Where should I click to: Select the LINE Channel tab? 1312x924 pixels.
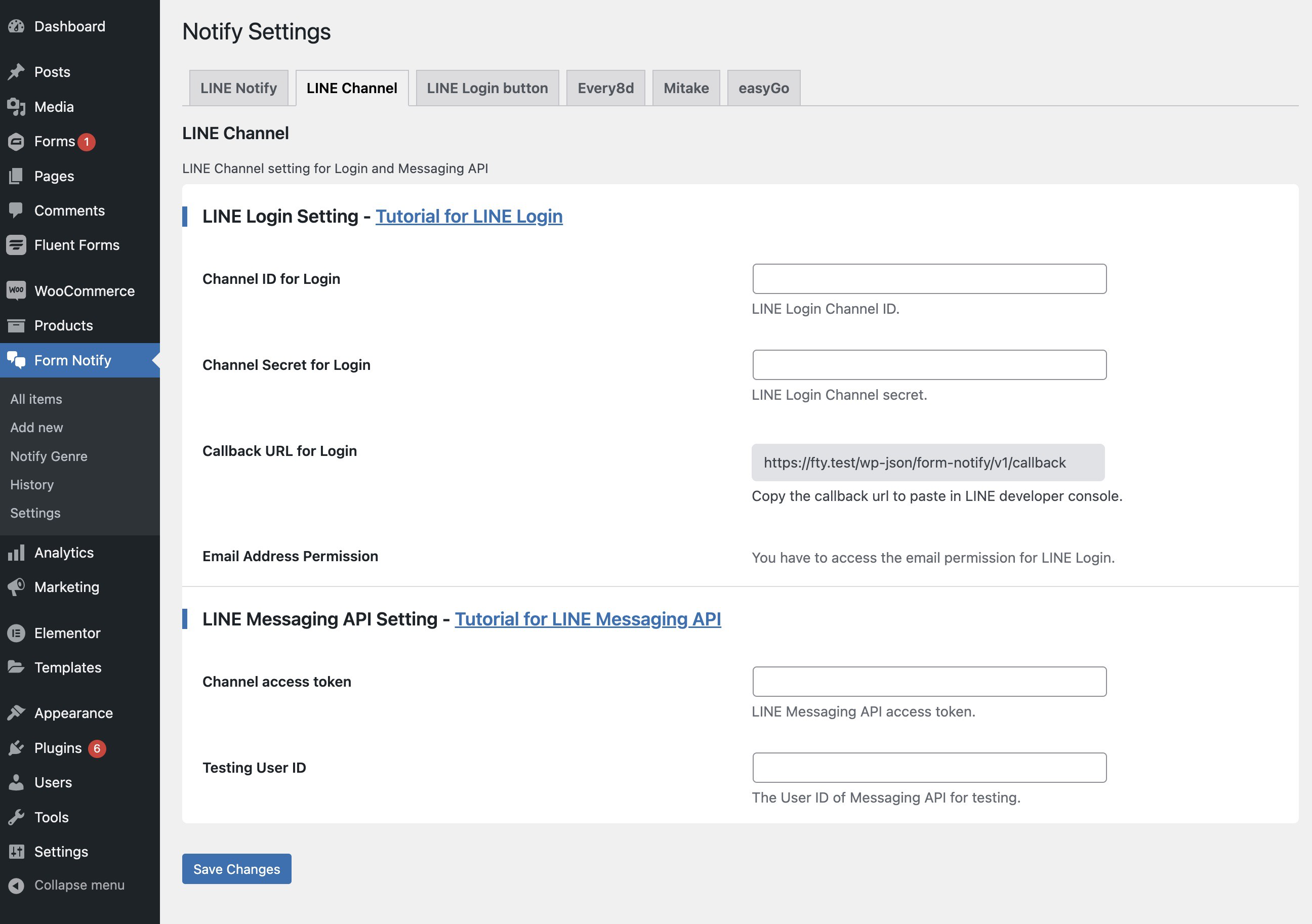pyautogui.click(x=352, y=88)
